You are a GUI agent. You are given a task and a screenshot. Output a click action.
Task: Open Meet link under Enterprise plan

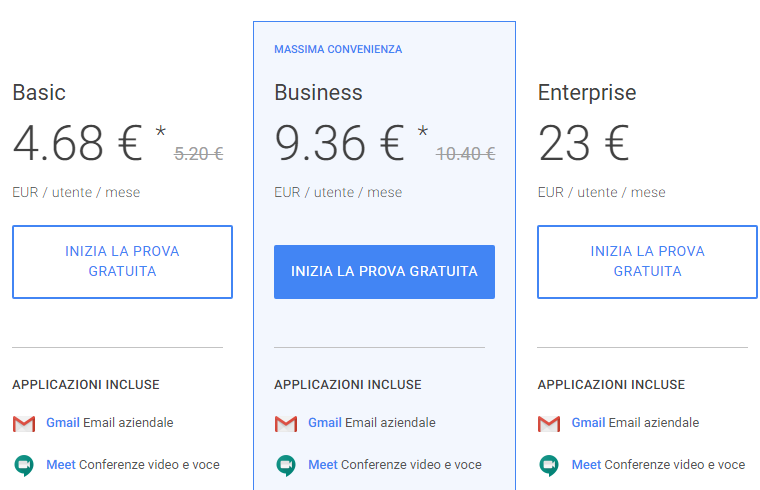[586, 465]
